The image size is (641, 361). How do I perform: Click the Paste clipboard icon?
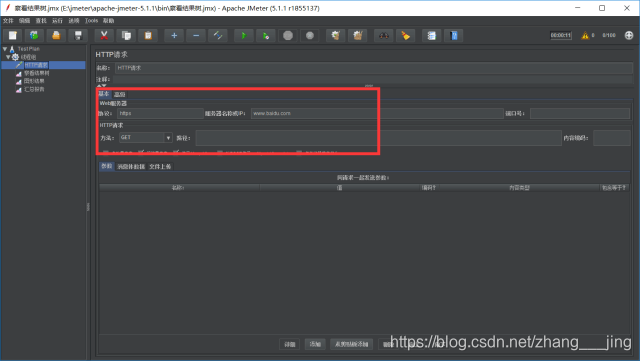click(148, 36)
